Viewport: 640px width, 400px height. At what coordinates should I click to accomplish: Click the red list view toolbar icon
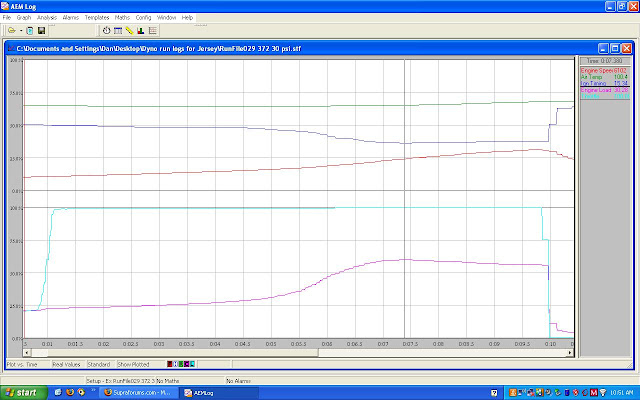(152, 31)
